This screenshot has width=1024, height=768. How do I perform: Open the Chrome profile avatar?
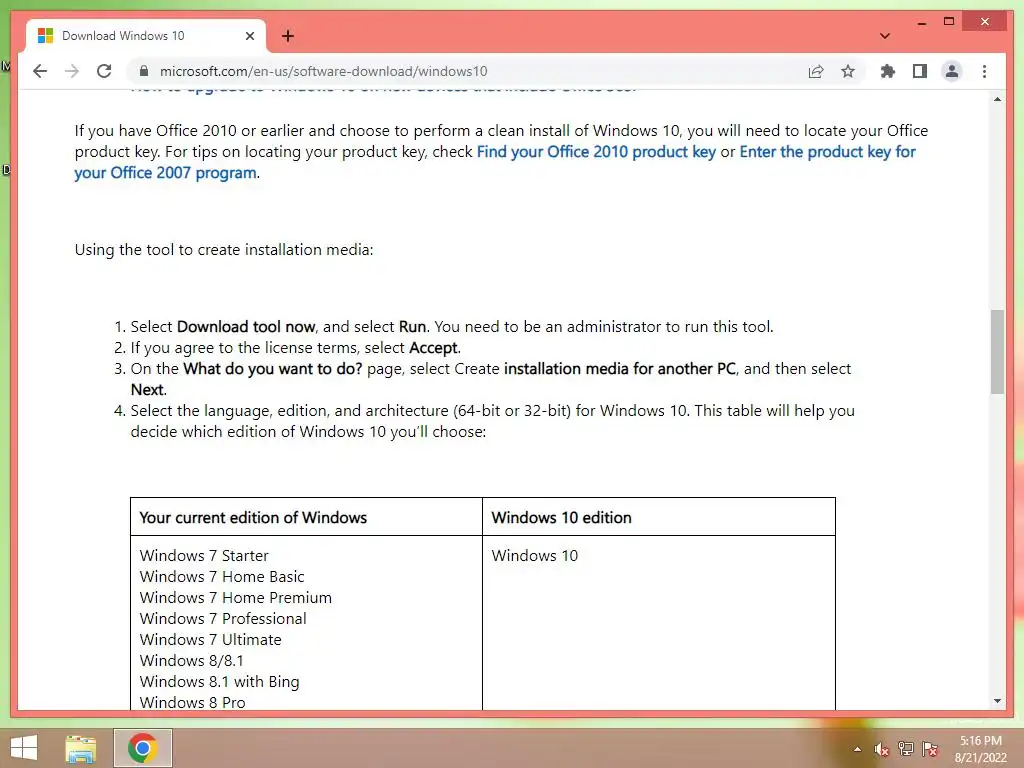tap(952, 71)
